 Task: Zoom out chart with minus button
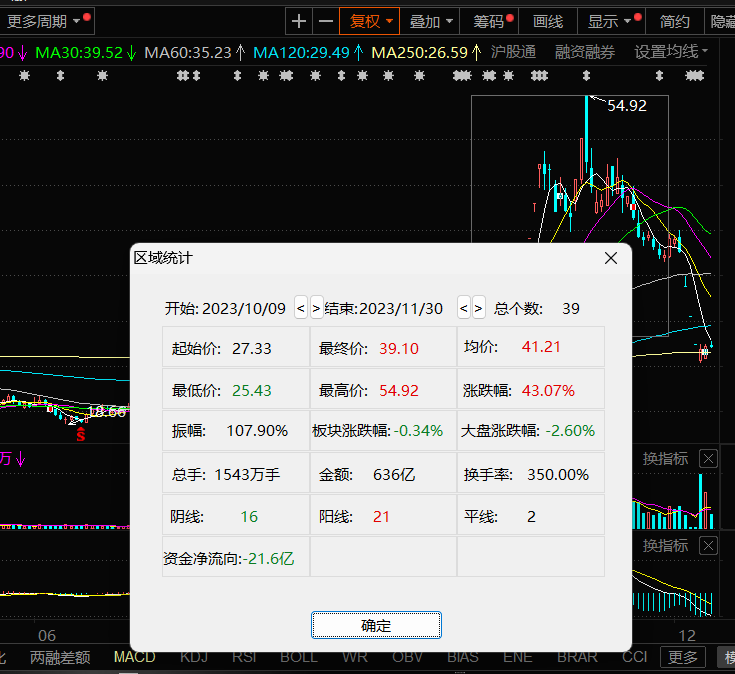point(326,21)
